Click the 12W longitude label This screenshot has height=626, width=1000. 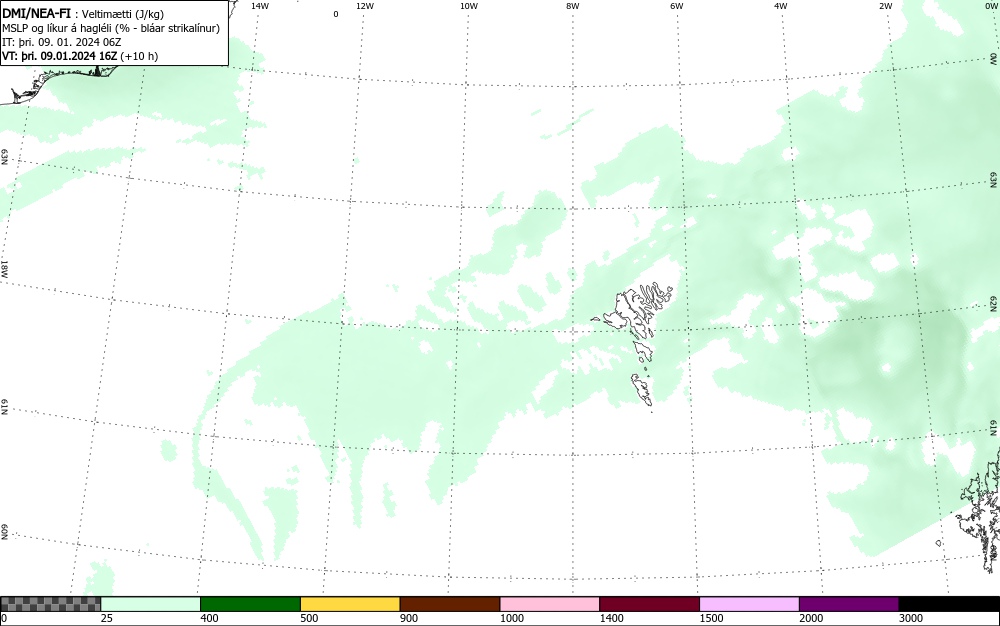click(x=365, y=6)
